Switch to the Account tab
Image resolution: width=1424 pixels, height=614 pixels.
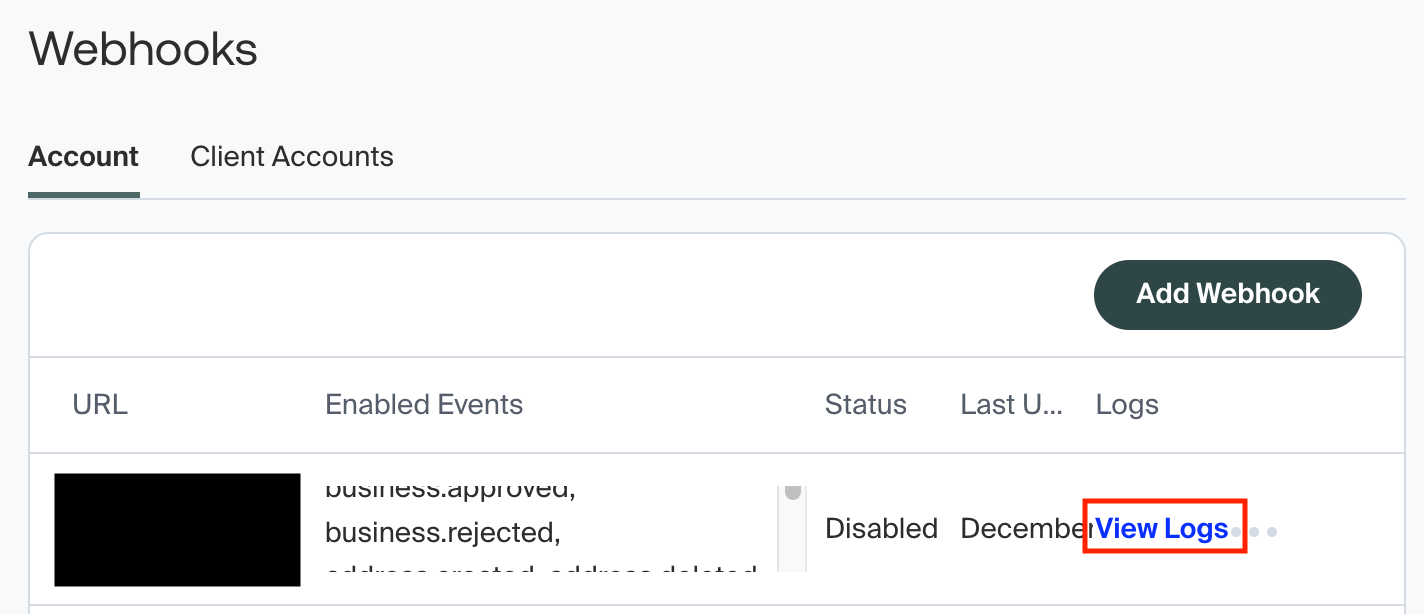pyautogui.click(x=84, y=157)
